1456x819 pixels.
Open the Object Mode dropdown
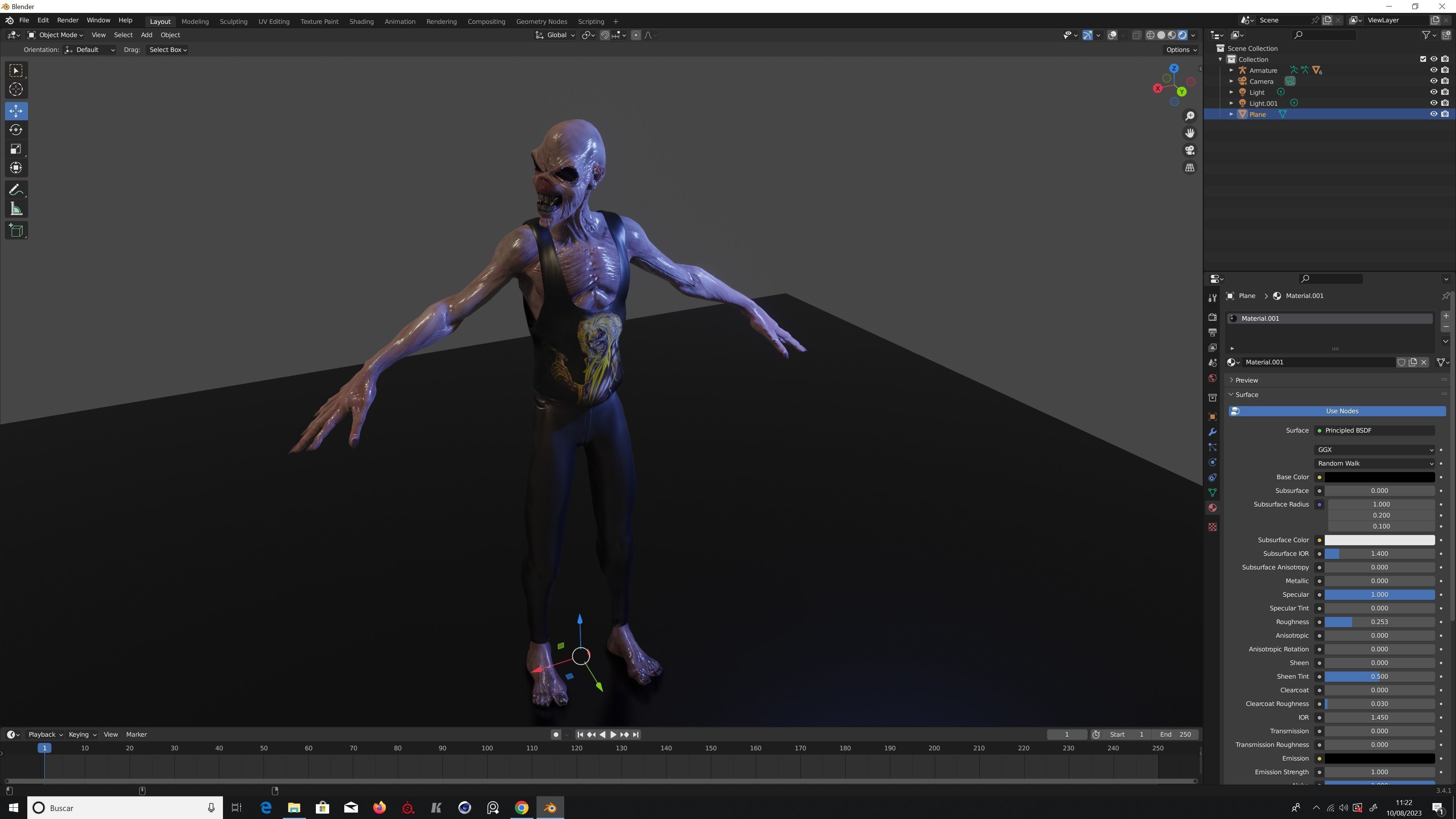[x=55, y=35]
